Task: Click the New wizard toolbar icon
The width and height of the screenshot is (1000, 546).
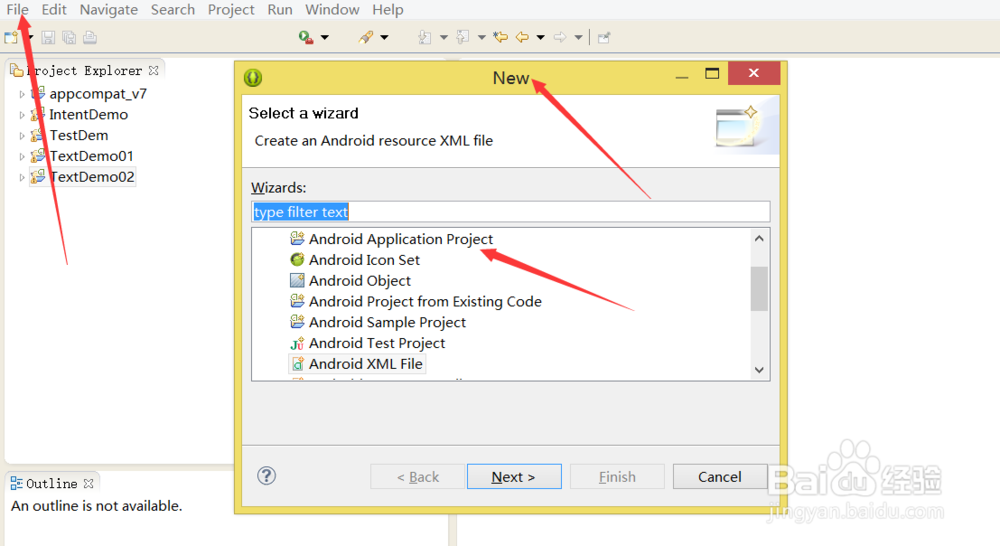Action: tap(11, 38)
